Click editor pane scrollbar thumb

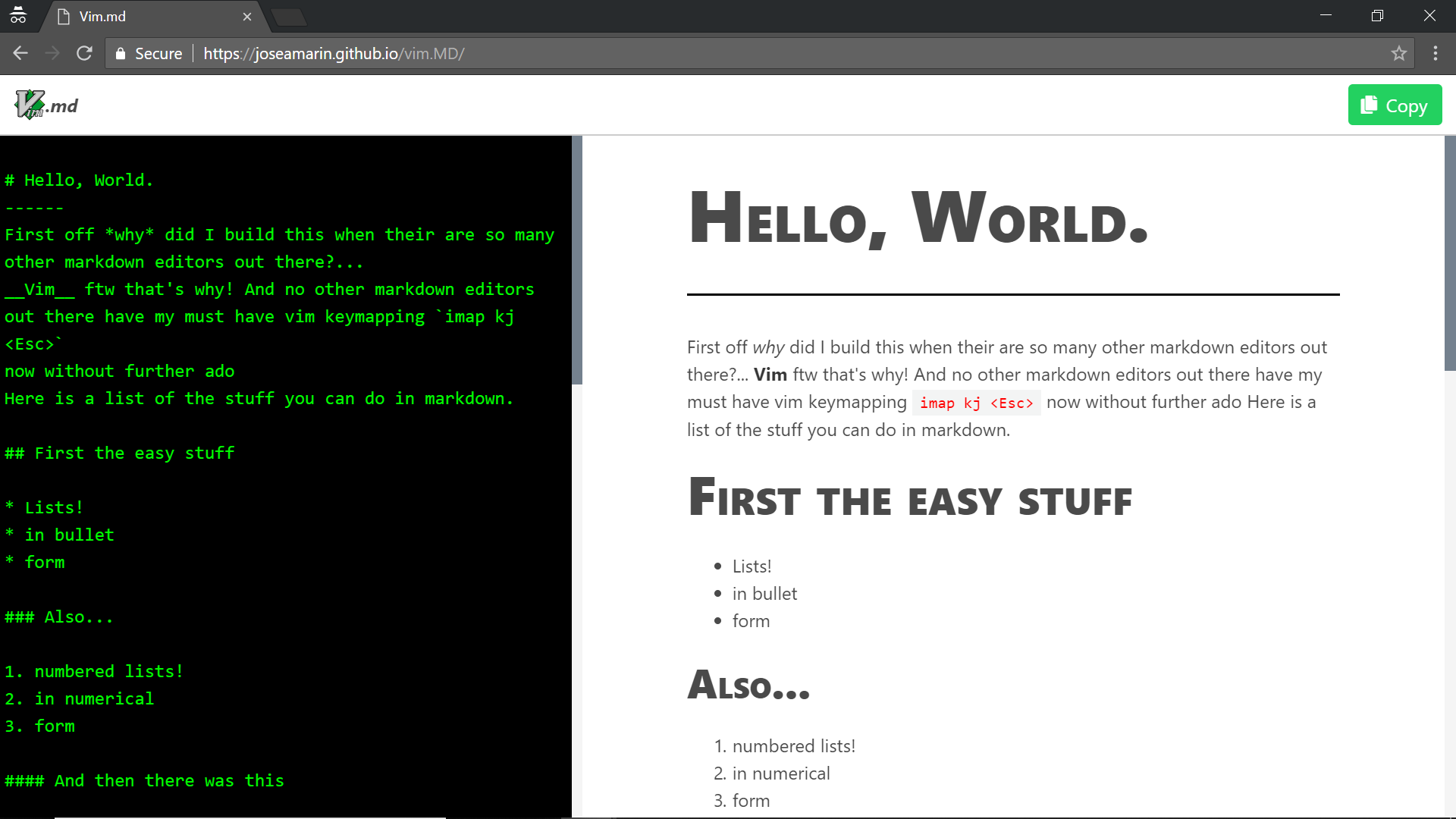point(577,259)
